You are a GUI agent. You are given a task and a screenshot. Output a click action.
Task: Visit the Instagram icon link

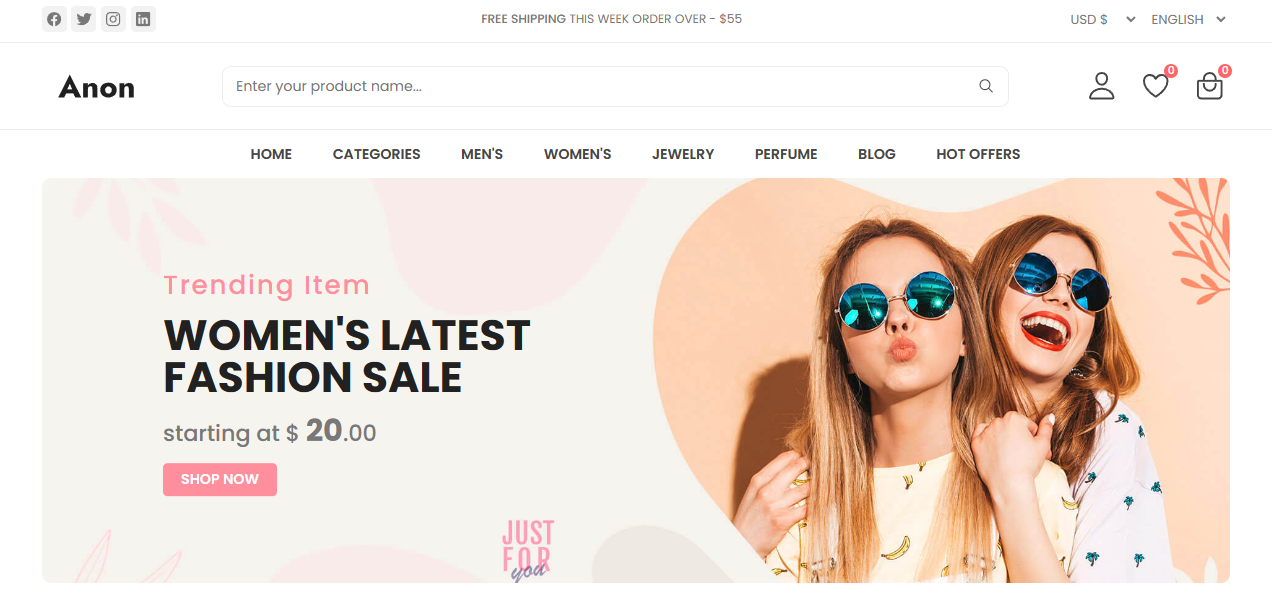(113, 19)
